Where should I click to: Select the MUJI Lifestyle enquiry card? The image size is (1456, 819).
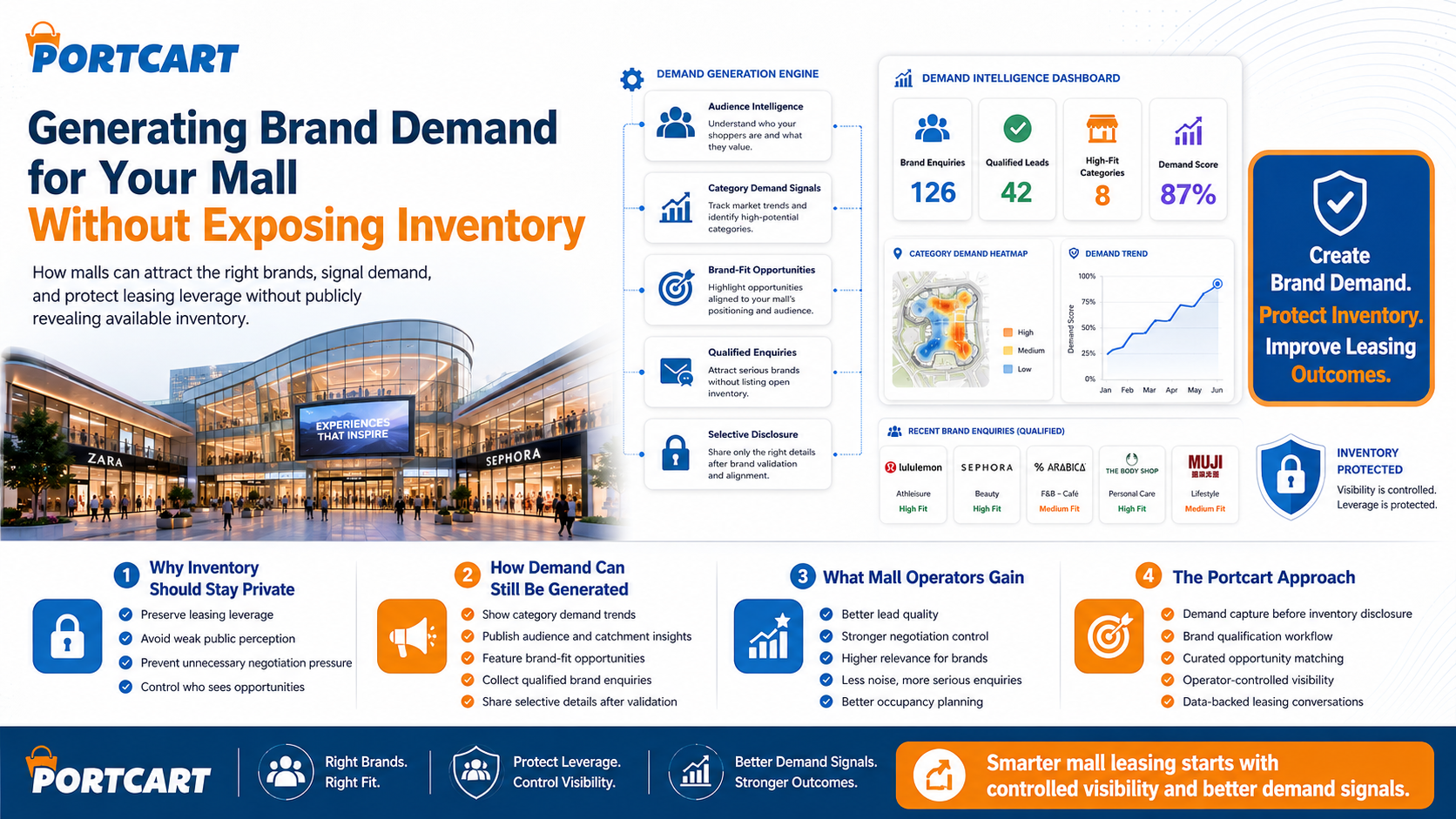pyautogui.click(x=1205, y=485)
